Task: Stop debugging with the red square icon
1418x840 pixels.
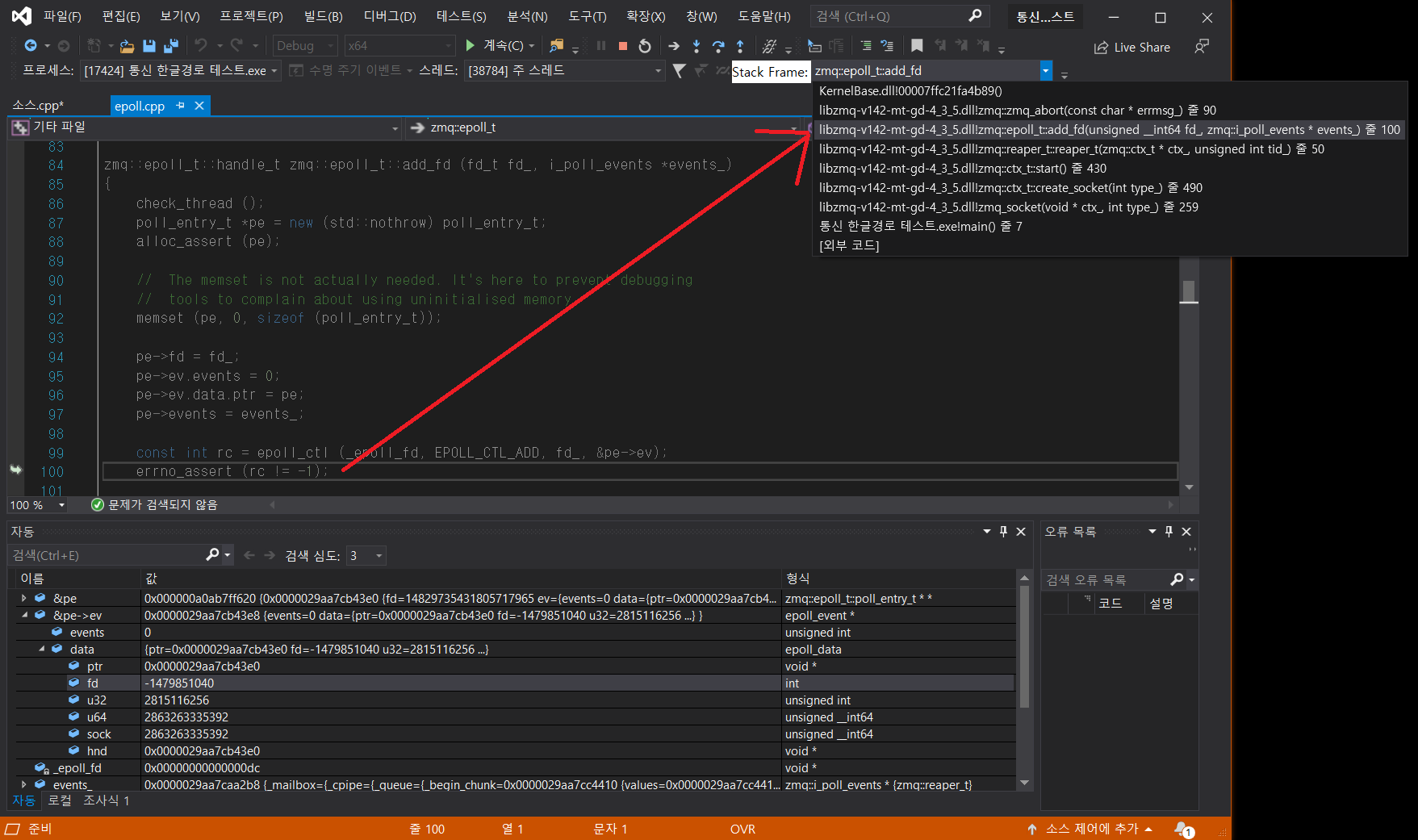Action: [621, 46]
